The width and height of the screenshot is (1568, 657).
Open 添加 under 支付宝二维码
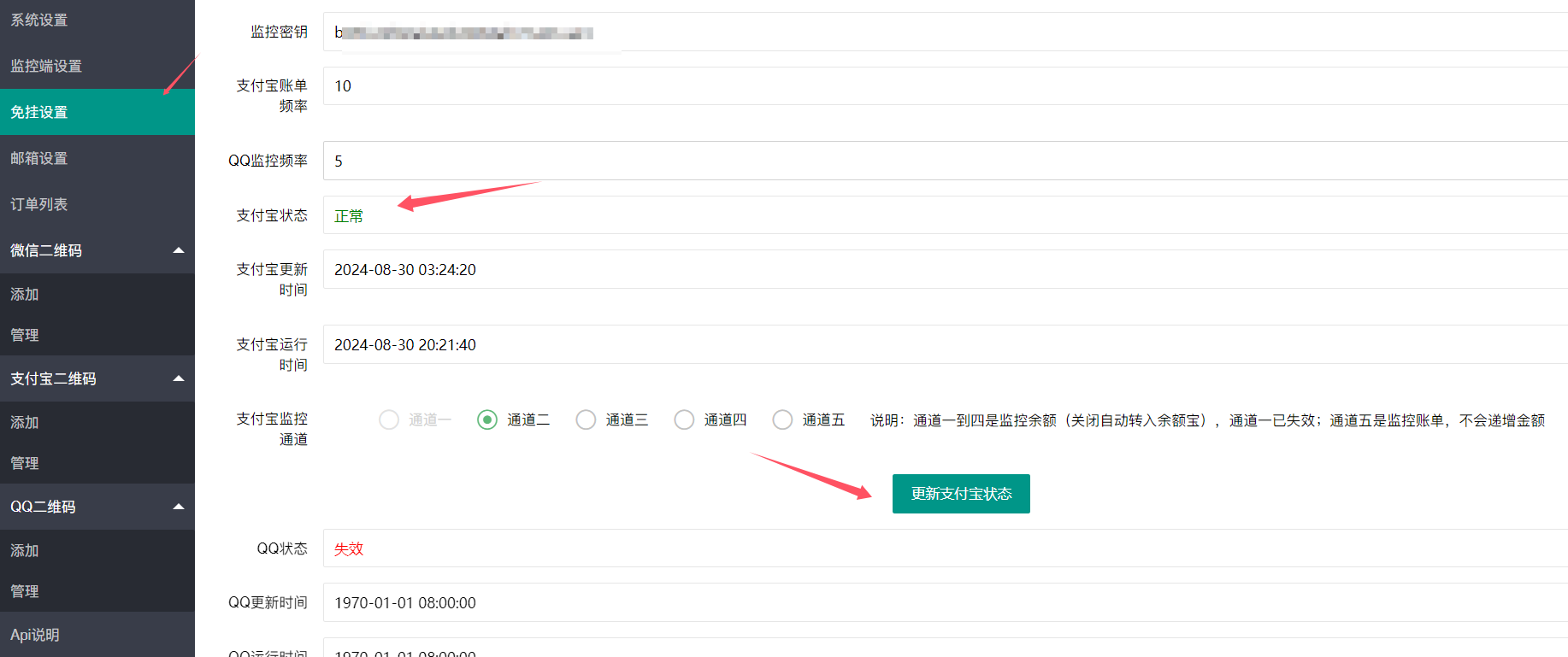pyautogui.click(x=97, y=422)
